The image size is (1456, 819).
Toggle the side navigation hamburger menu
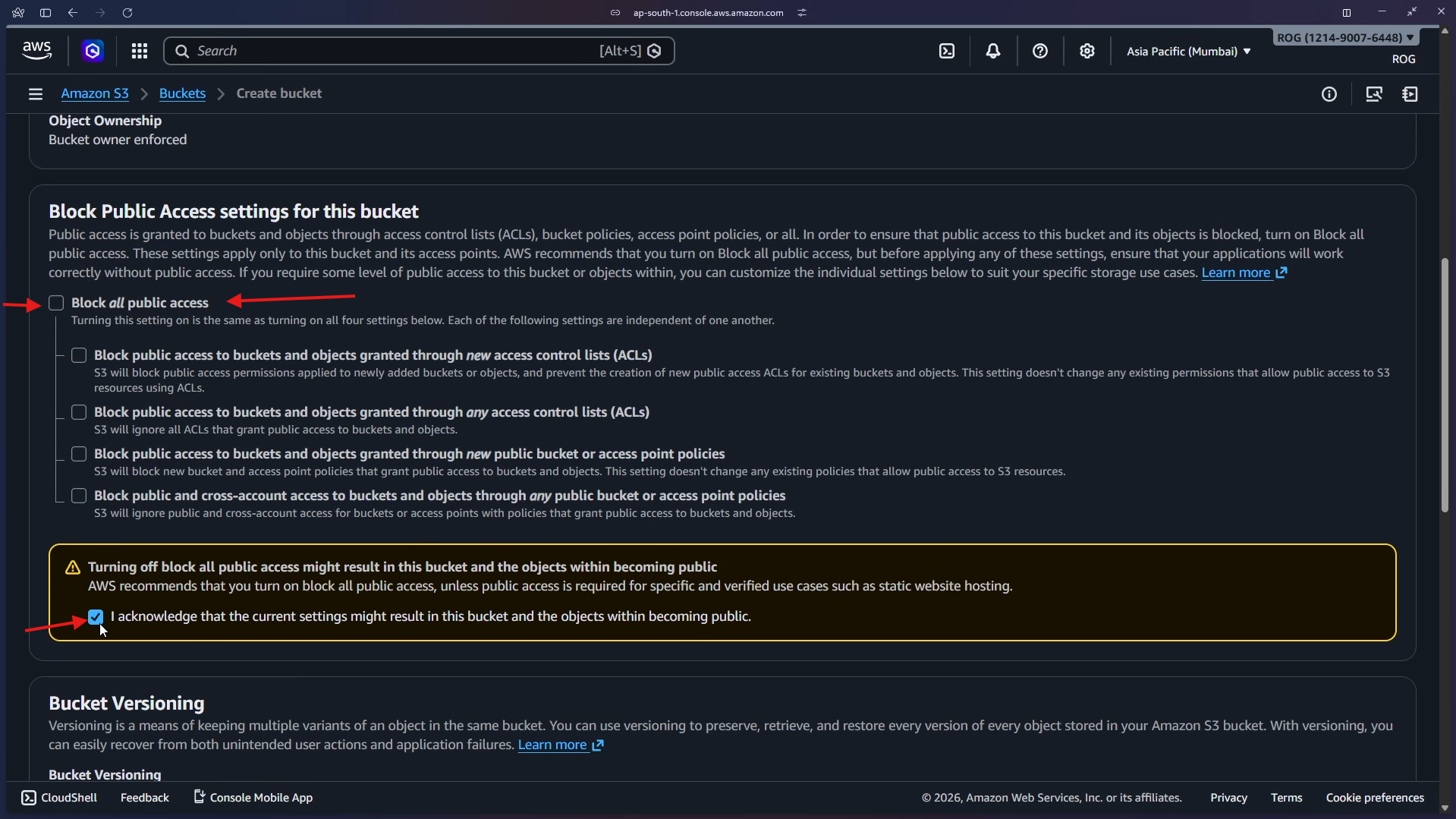tap(35, 94)
